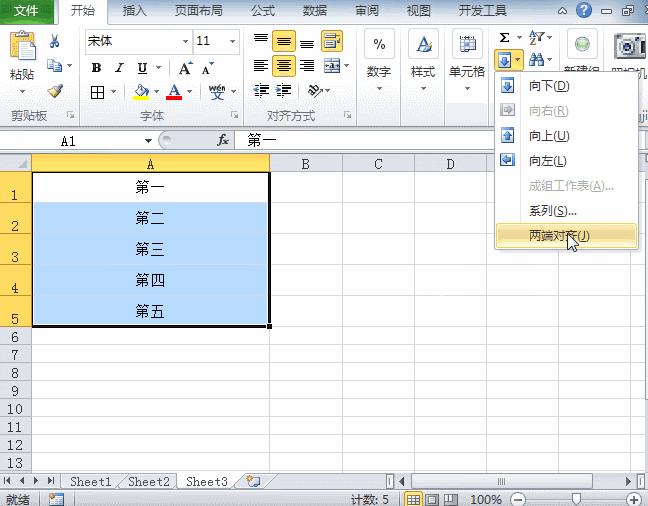The width and height of the screenshot is (648, 506).
Task: Toggle middle vertical alignment
Action: coord(284,41)
